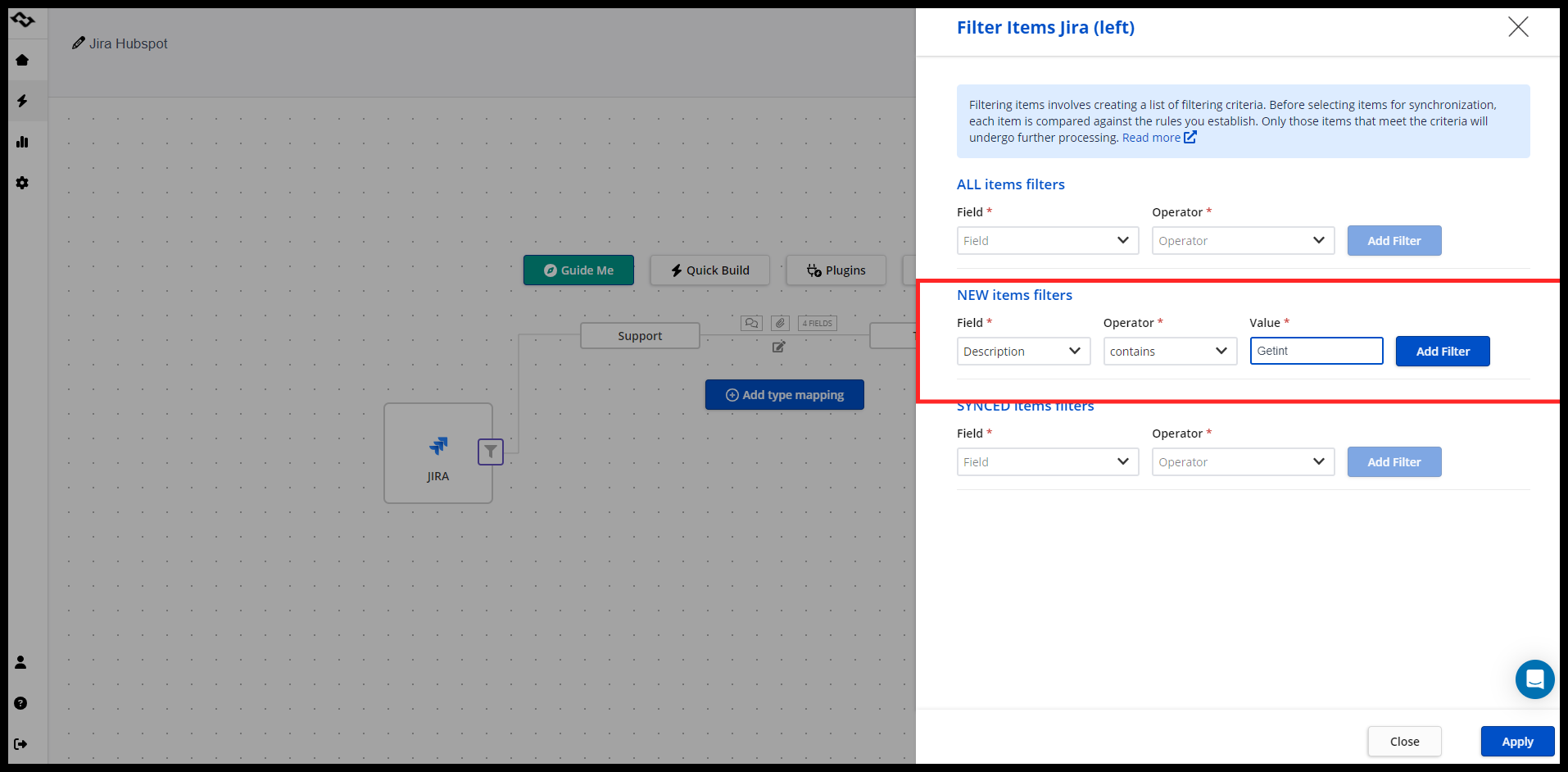Click the edit mapping pencil-square icon

point(778,347)
